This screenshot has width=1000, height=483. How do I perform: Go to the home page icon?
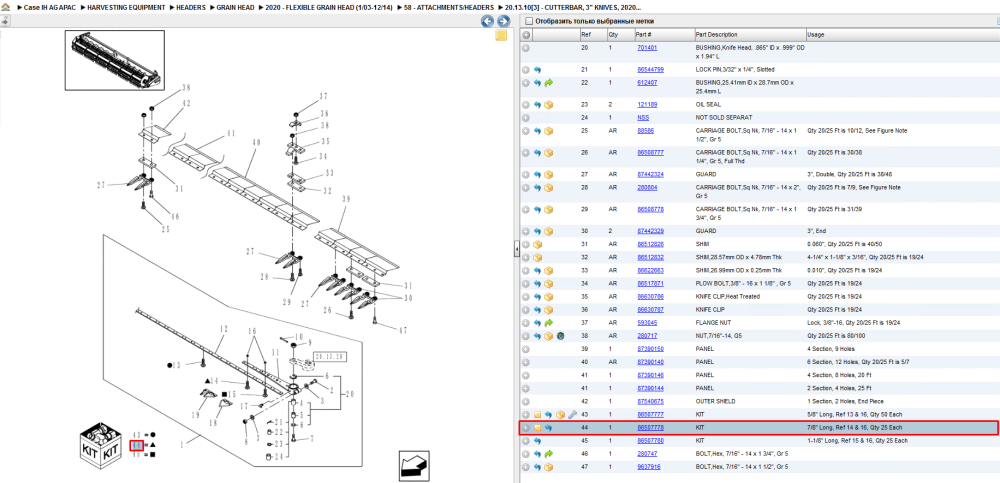pyautogui.click(x=5, y=8)
